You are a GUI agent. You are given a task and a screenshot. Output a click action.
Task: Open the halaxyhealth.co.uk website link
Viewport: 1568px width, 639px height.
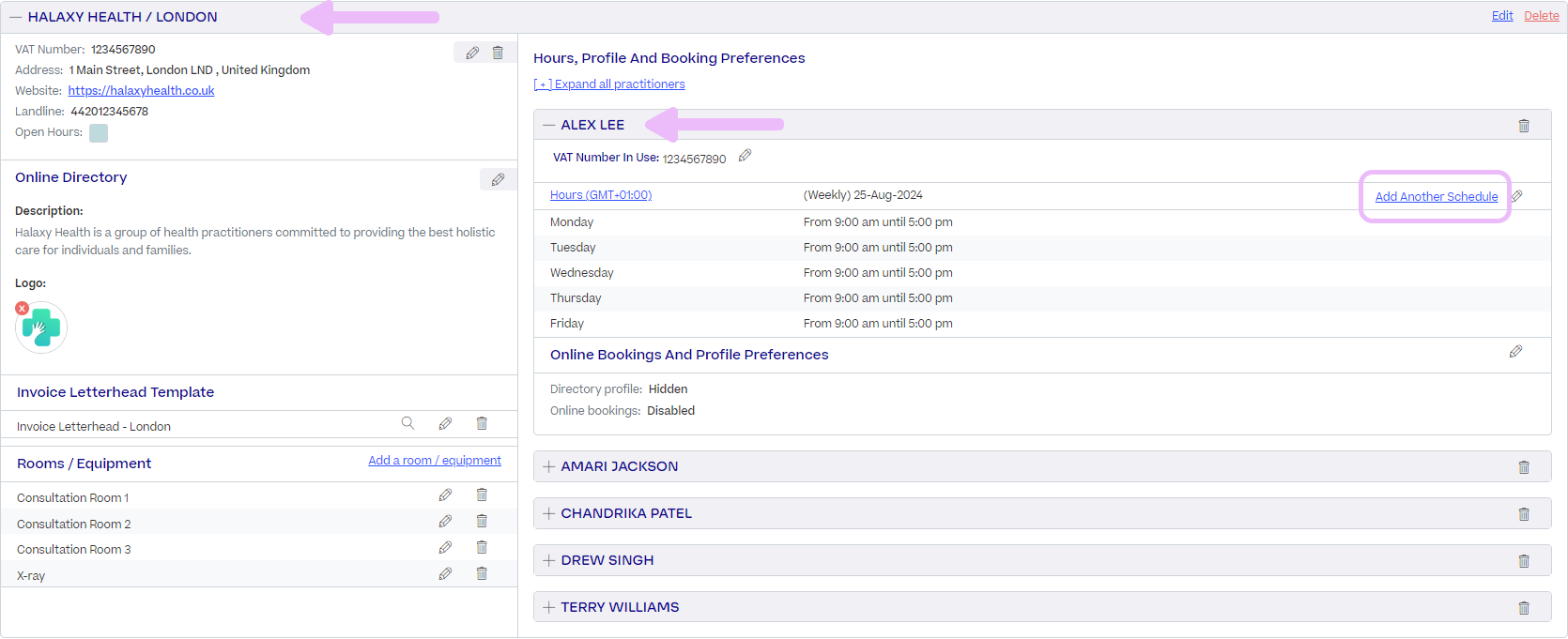pos(141,91)
